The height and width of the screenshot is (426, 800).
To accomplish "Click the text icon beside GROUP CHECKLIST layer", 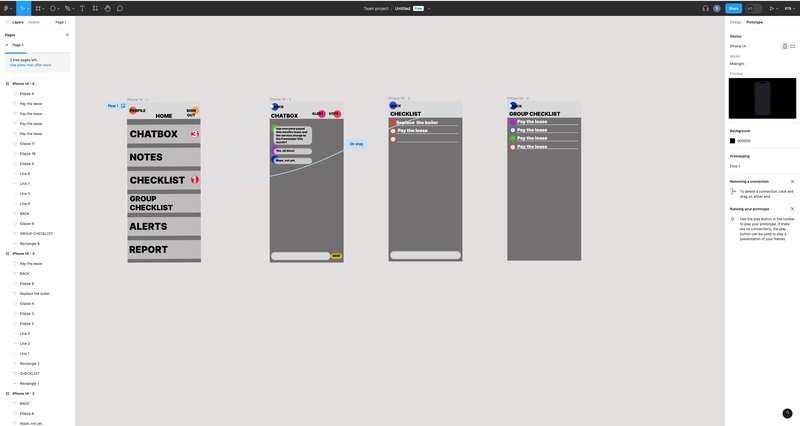I will [x=15, y=233].
